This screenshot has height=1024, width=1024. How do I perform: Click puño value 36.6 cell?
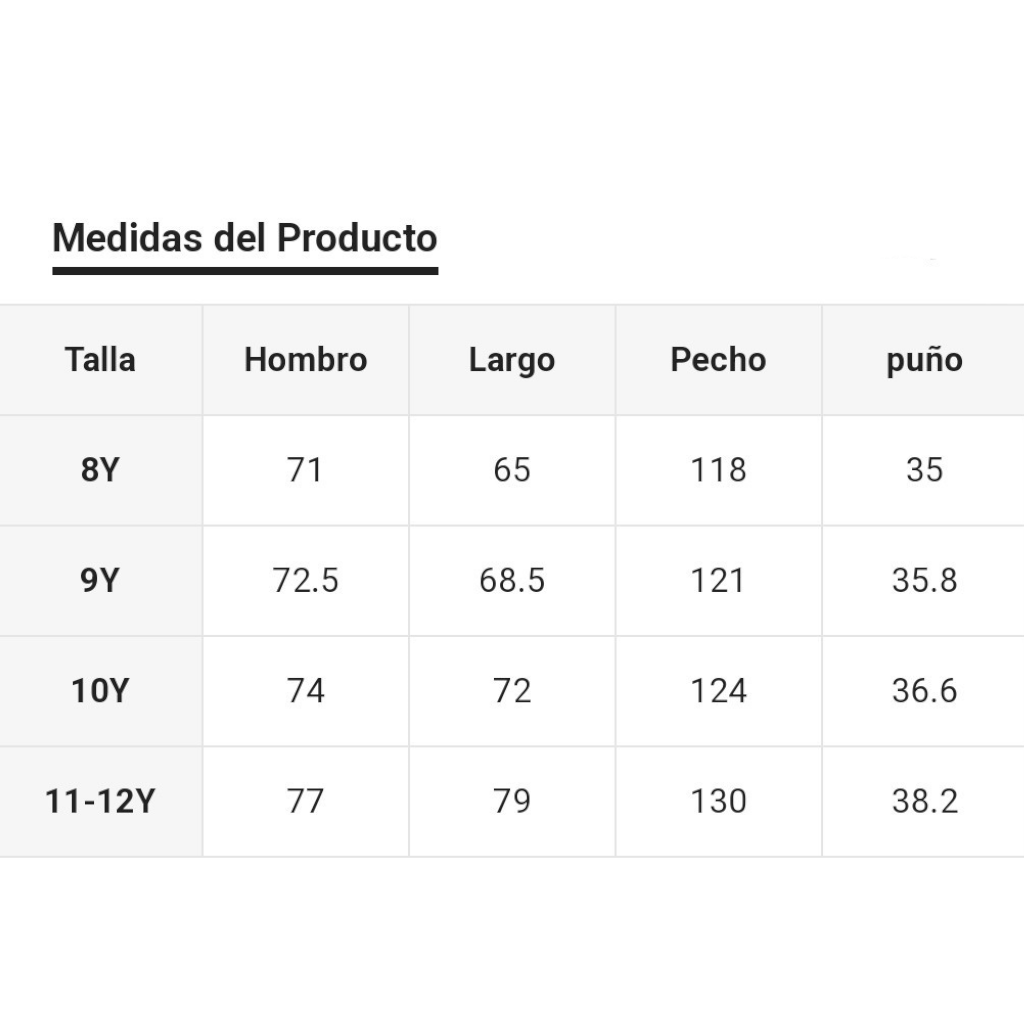pos(923,691)
